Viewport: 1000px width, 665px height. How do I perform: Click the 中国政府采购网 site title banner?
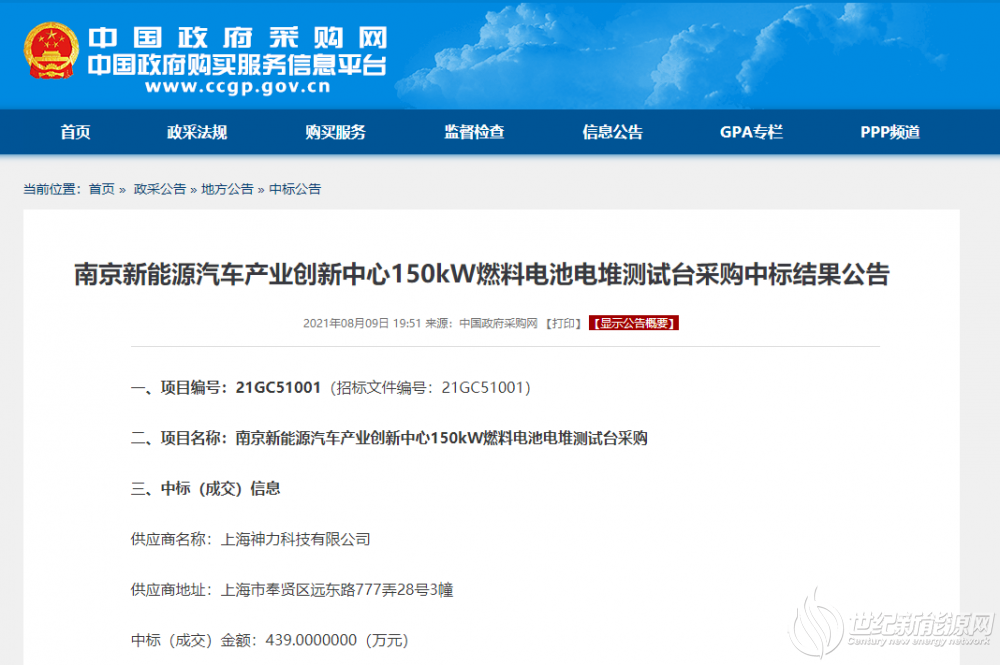click(x=237, y=39)
